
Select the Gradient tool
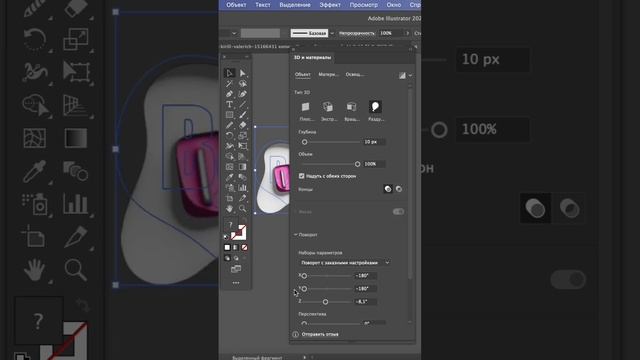coord(242,167)
